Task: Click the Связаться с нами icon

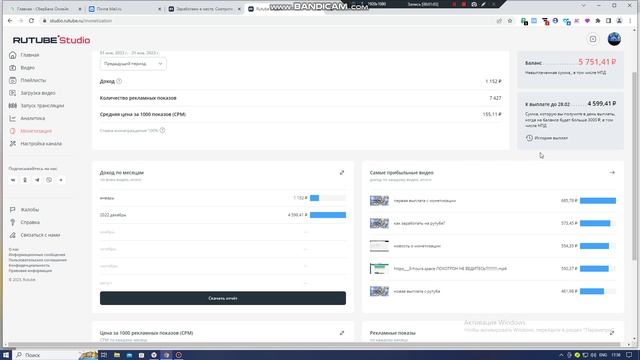Action: coord(13,235)
